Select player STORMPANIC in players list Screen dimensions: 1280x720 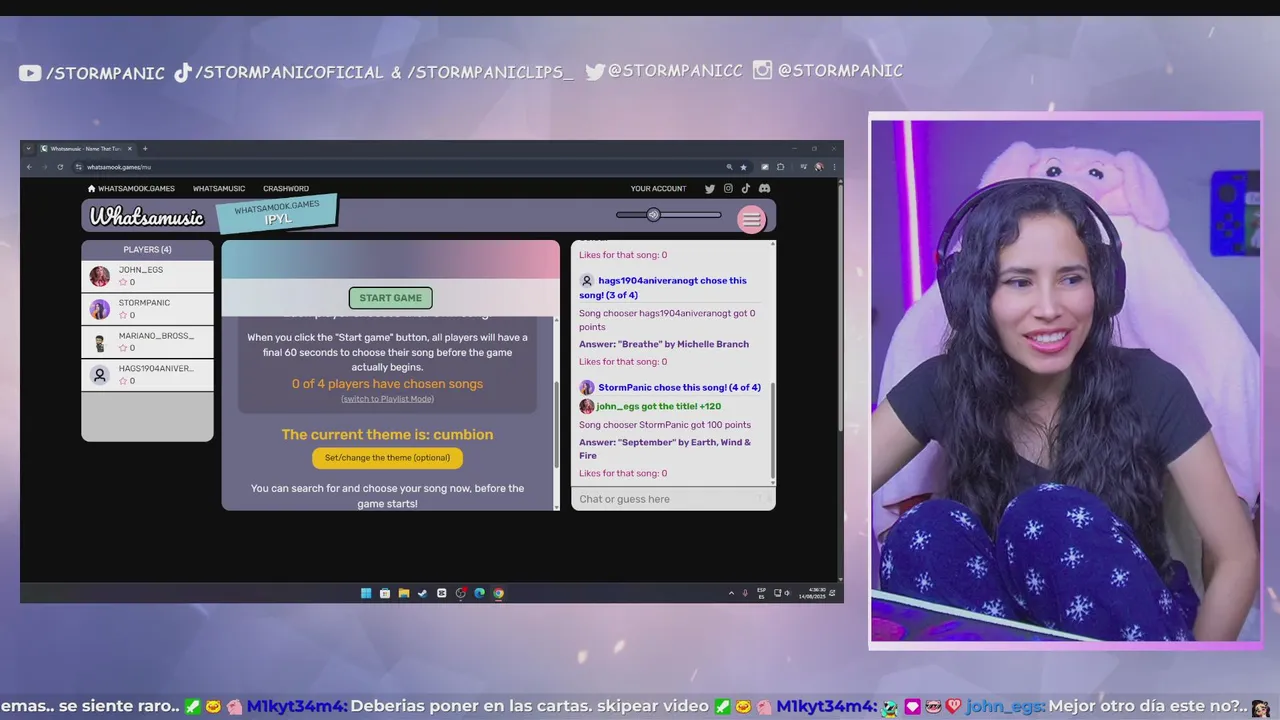(x=147, y=309)
